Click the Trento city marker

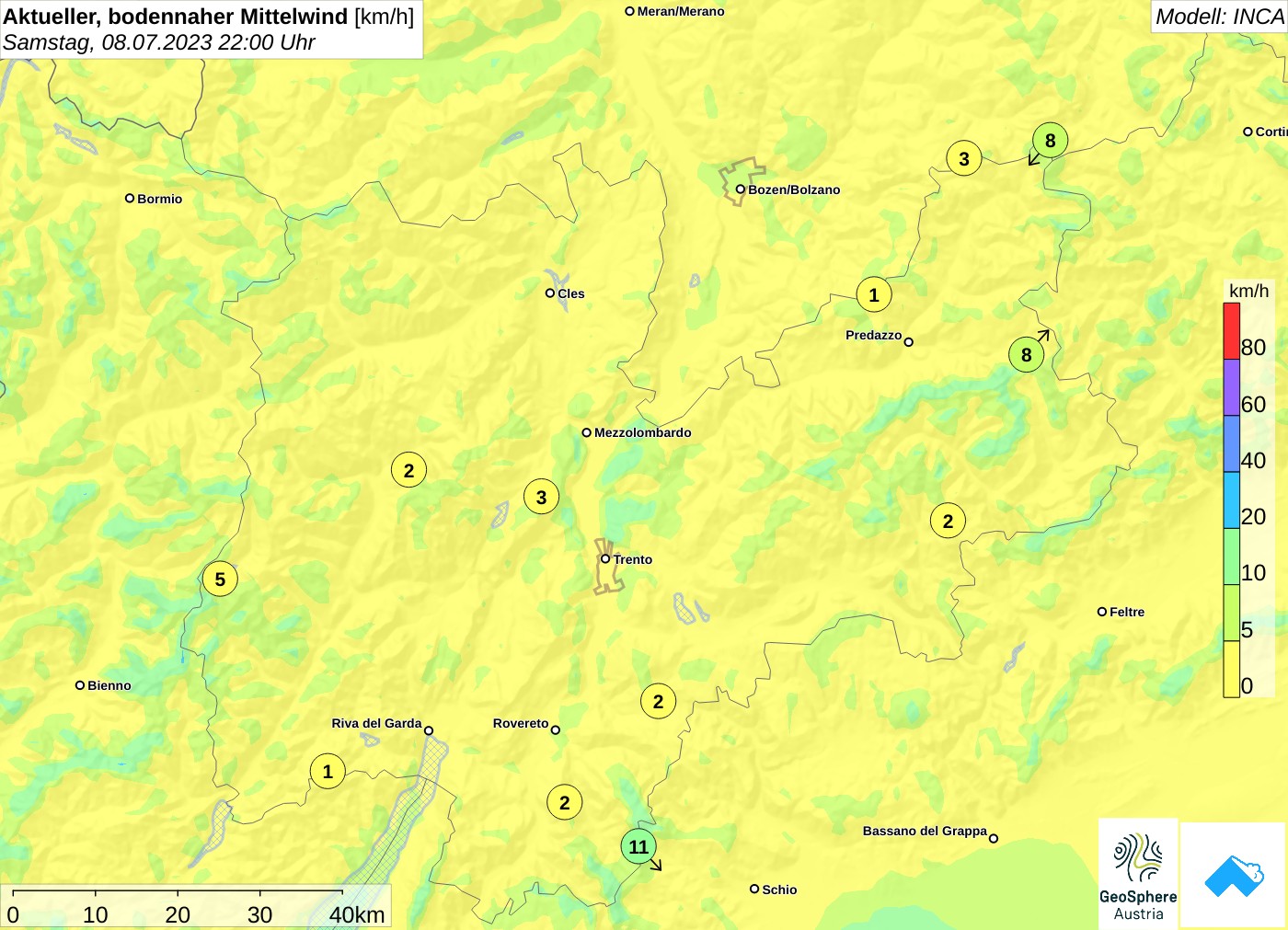pos(605,558)
